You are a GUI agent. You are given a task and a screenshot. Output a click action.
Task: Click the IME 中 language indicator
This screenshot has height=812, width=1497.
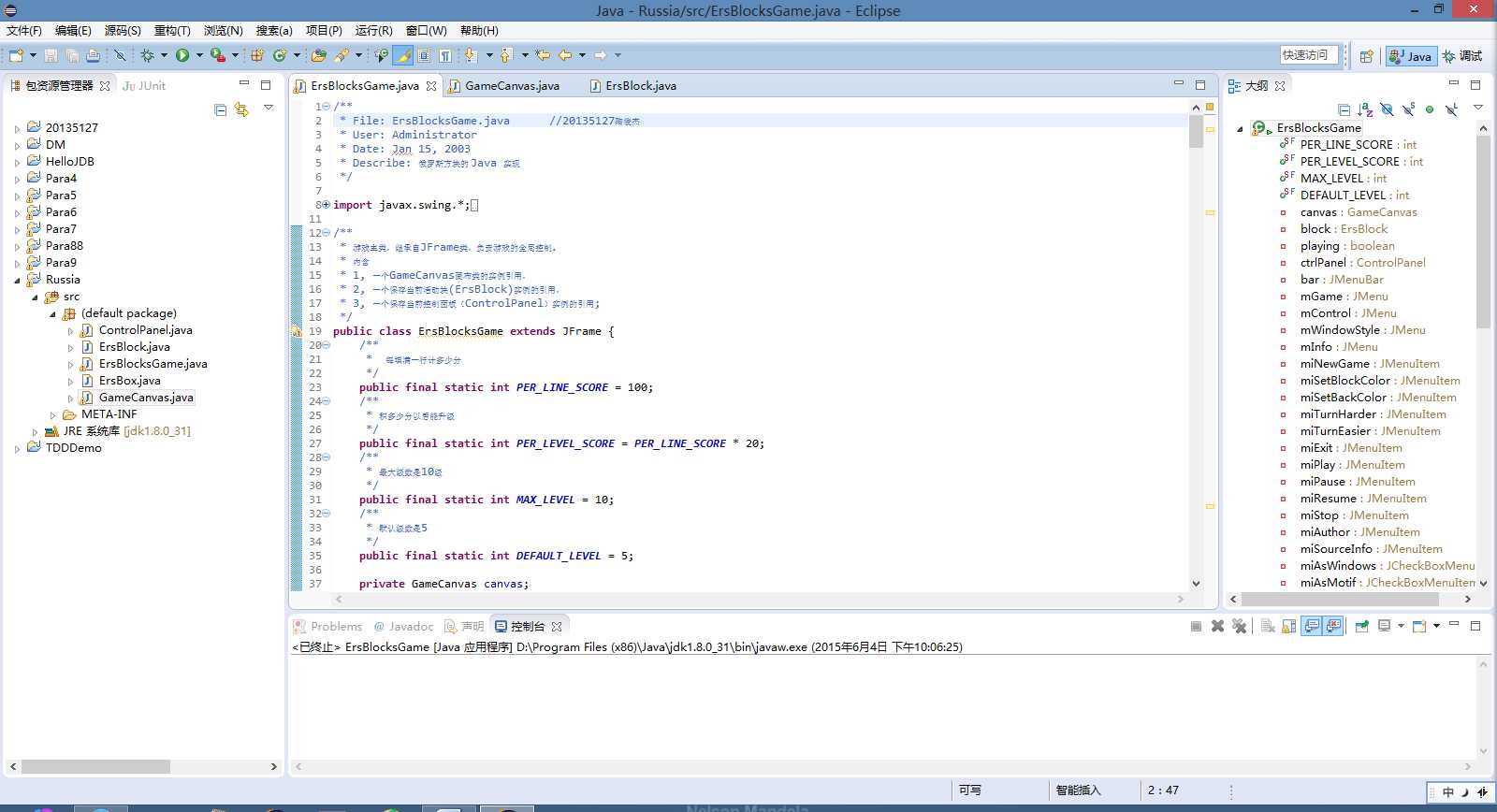click(x=1447, y=792)
